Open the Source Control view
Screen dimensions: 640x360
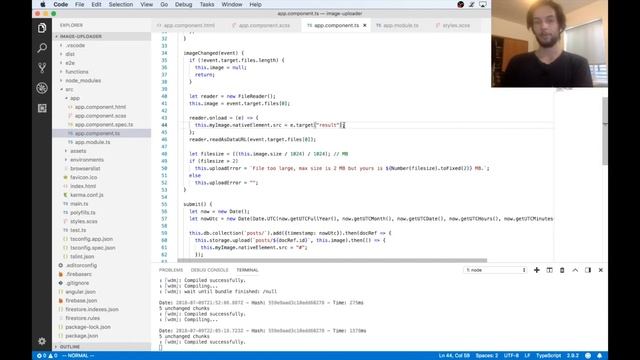pos(42,68)
